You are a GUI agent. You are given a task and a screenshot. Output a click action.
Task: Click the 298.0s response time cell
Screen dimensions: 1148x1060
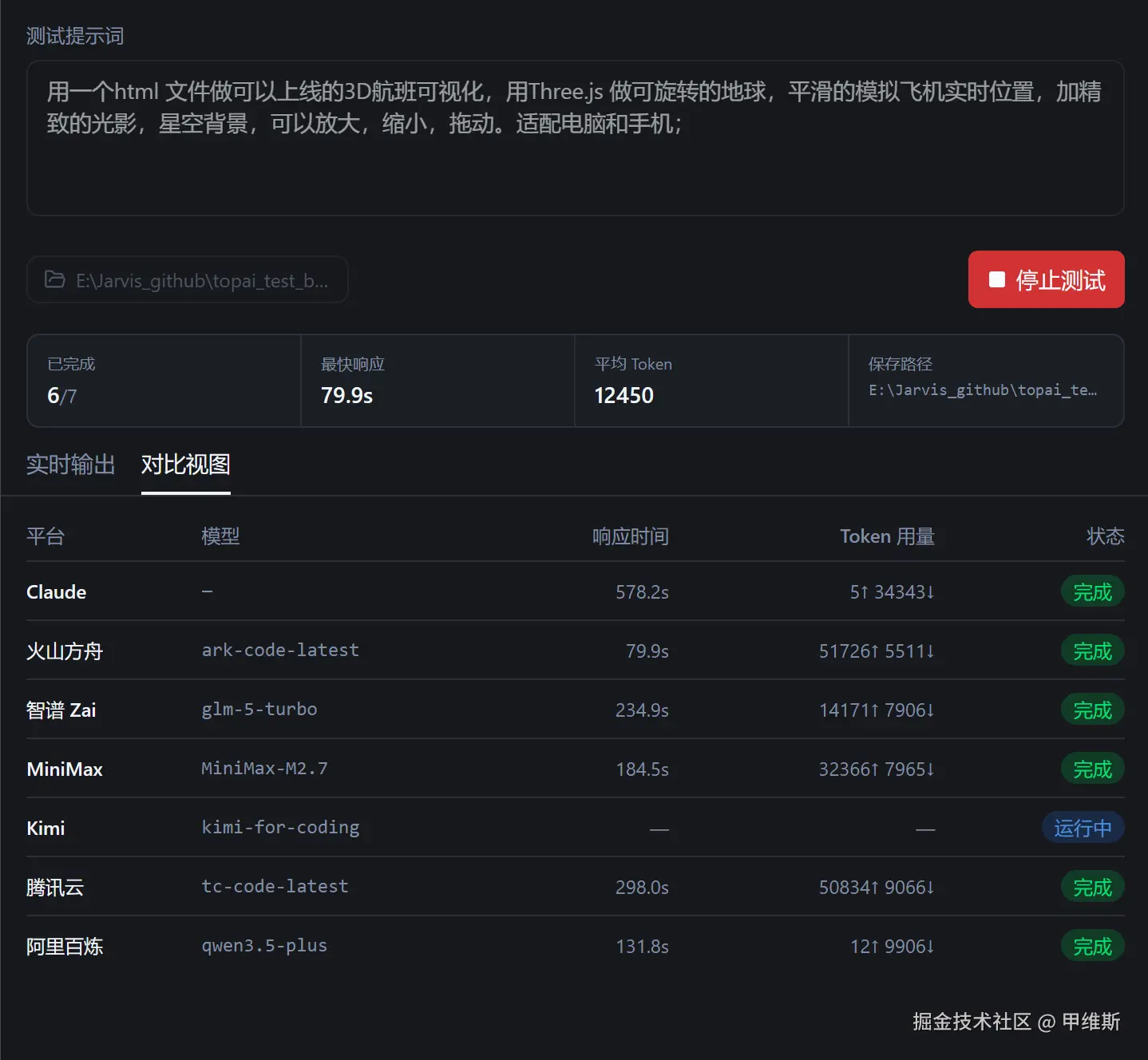point(642,888)
